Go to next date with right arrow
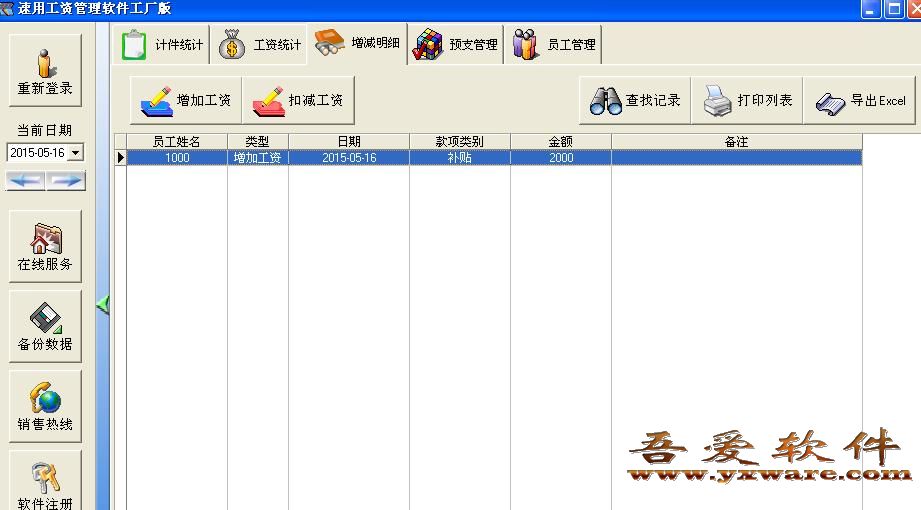The image size is (921, 510). [66, 180]
